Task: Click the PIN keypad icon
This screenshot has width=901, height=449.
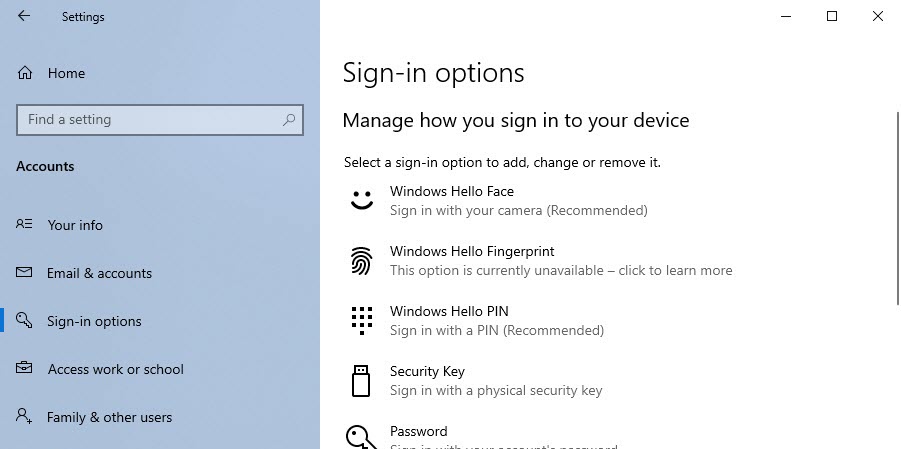Action: coord(362,321)
